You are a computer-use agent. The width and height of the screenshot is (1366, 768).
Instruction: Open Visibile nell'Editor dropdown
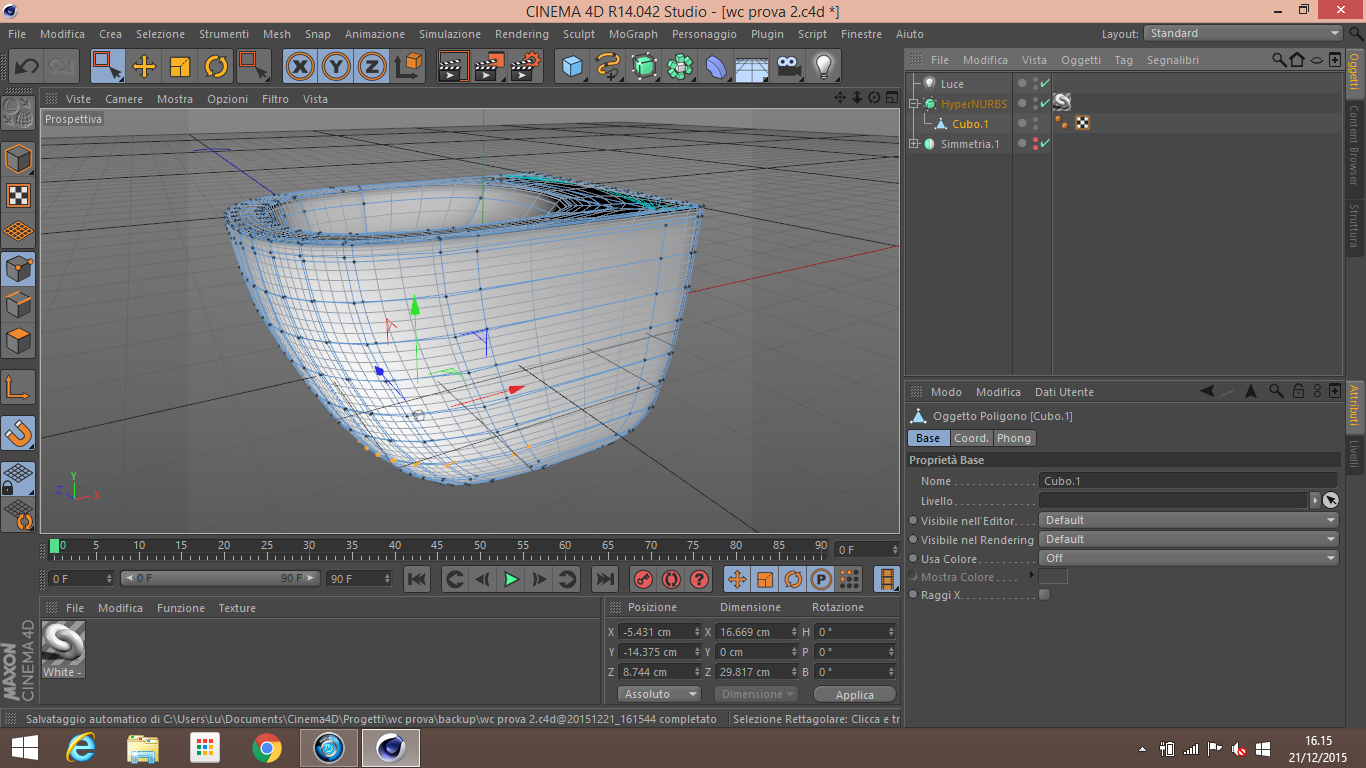(x=1188, y=520)
